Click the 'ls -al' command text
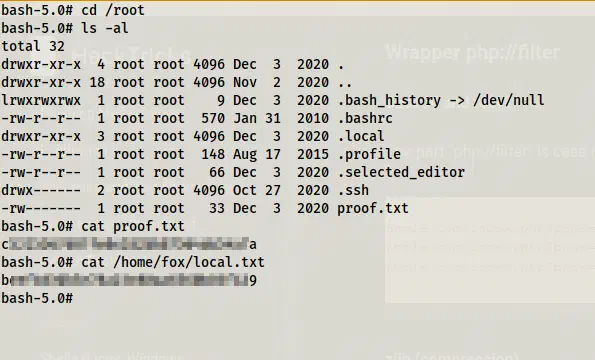 105,28
